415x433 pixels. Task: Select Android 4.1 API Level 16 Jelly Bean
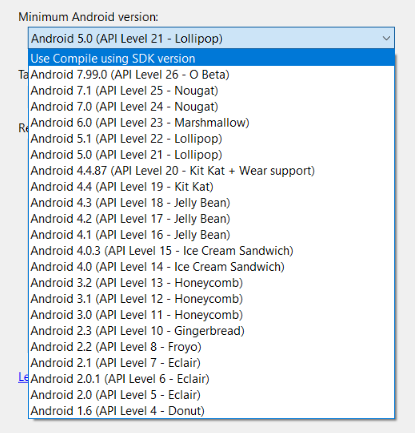click(212, 234)
